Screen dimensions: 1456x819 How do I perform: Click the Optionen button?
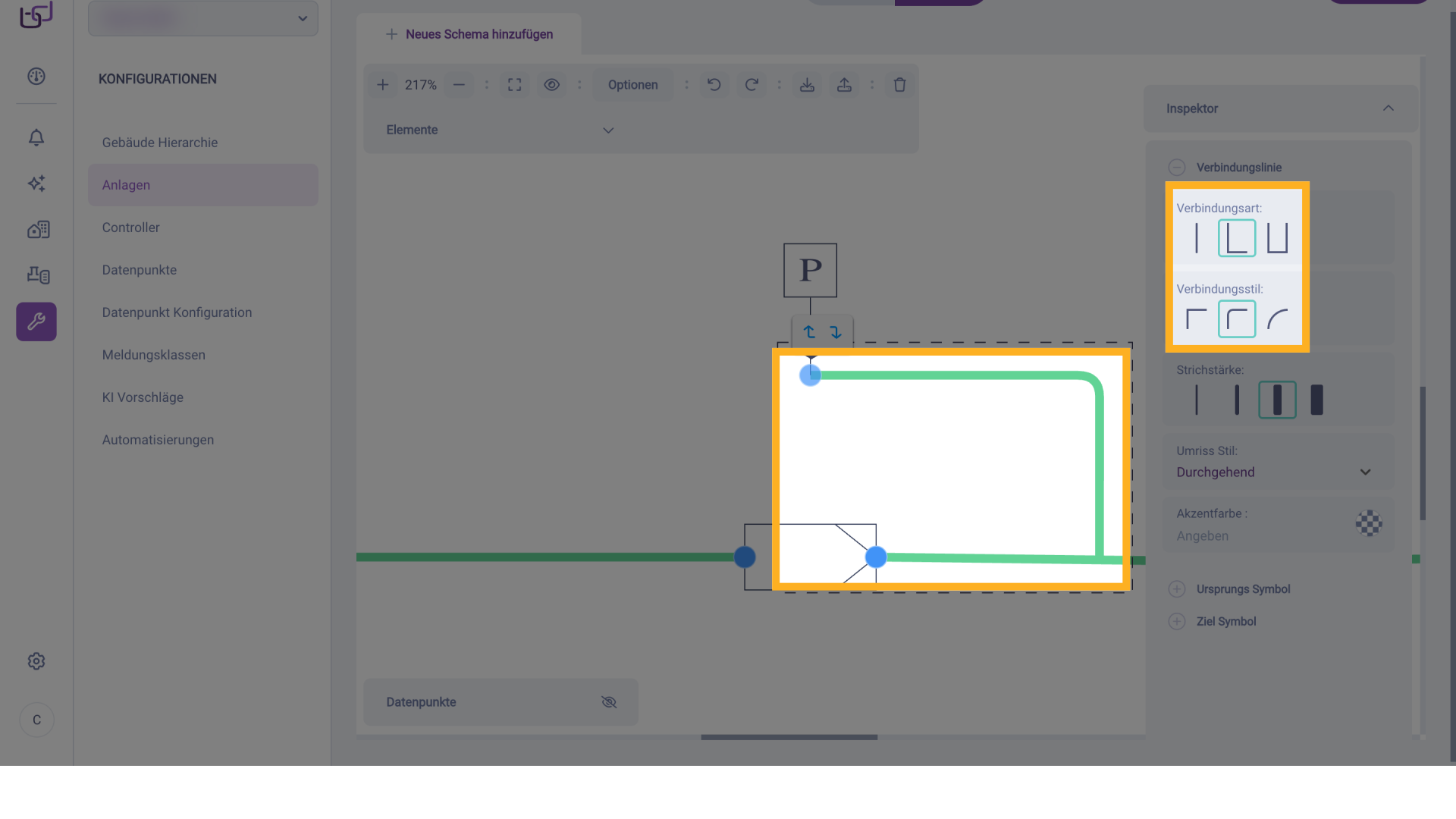coord(632,85)
